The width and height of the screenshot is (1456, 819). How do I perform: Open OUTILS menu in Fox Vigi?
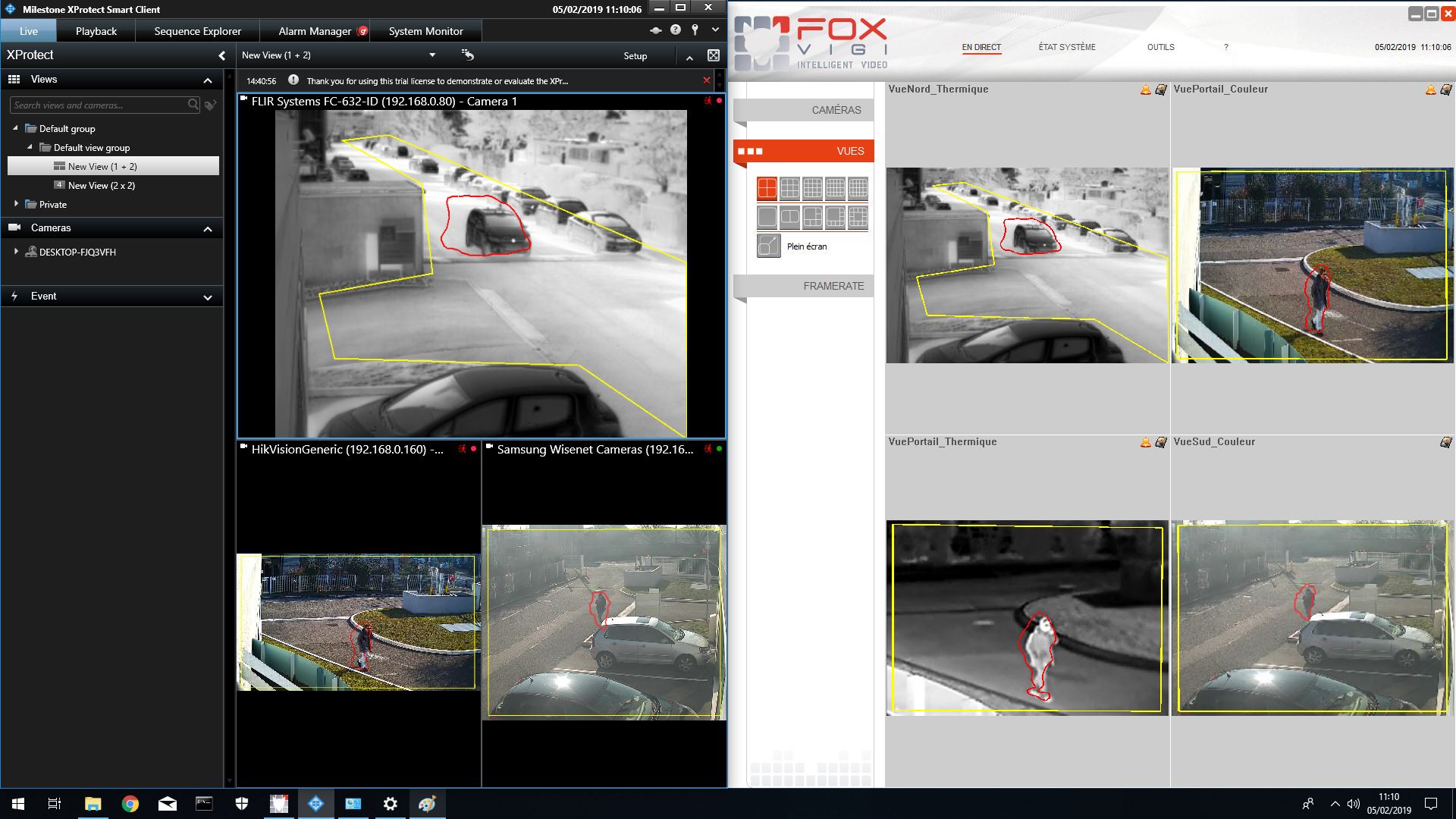point(1160,47)
